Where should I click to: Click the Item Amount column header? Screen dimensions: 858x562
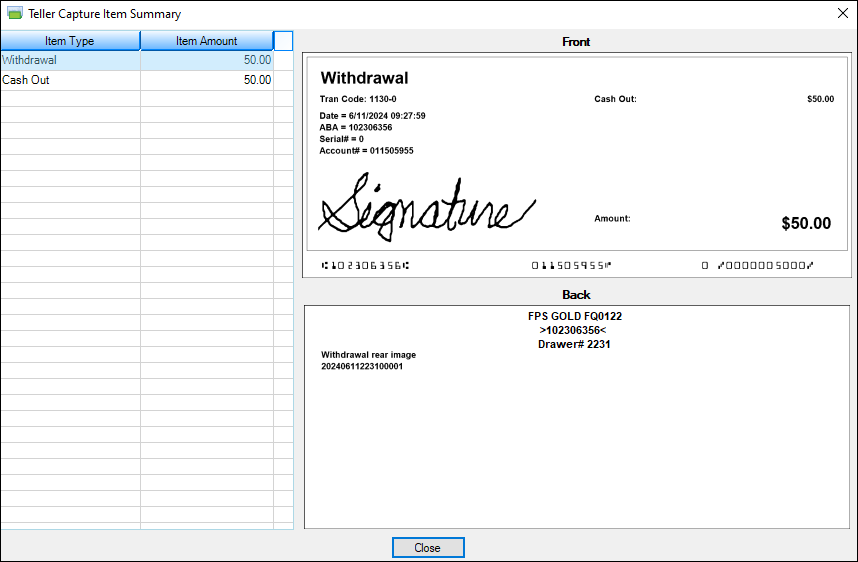pyautogui.click(x=206, y=41)
